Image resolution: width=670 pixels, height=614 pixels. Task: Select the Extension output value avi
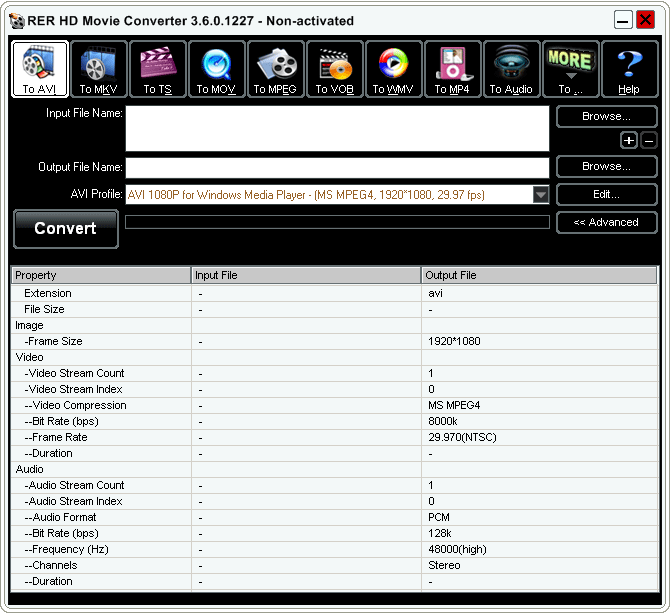click(435, 294)
